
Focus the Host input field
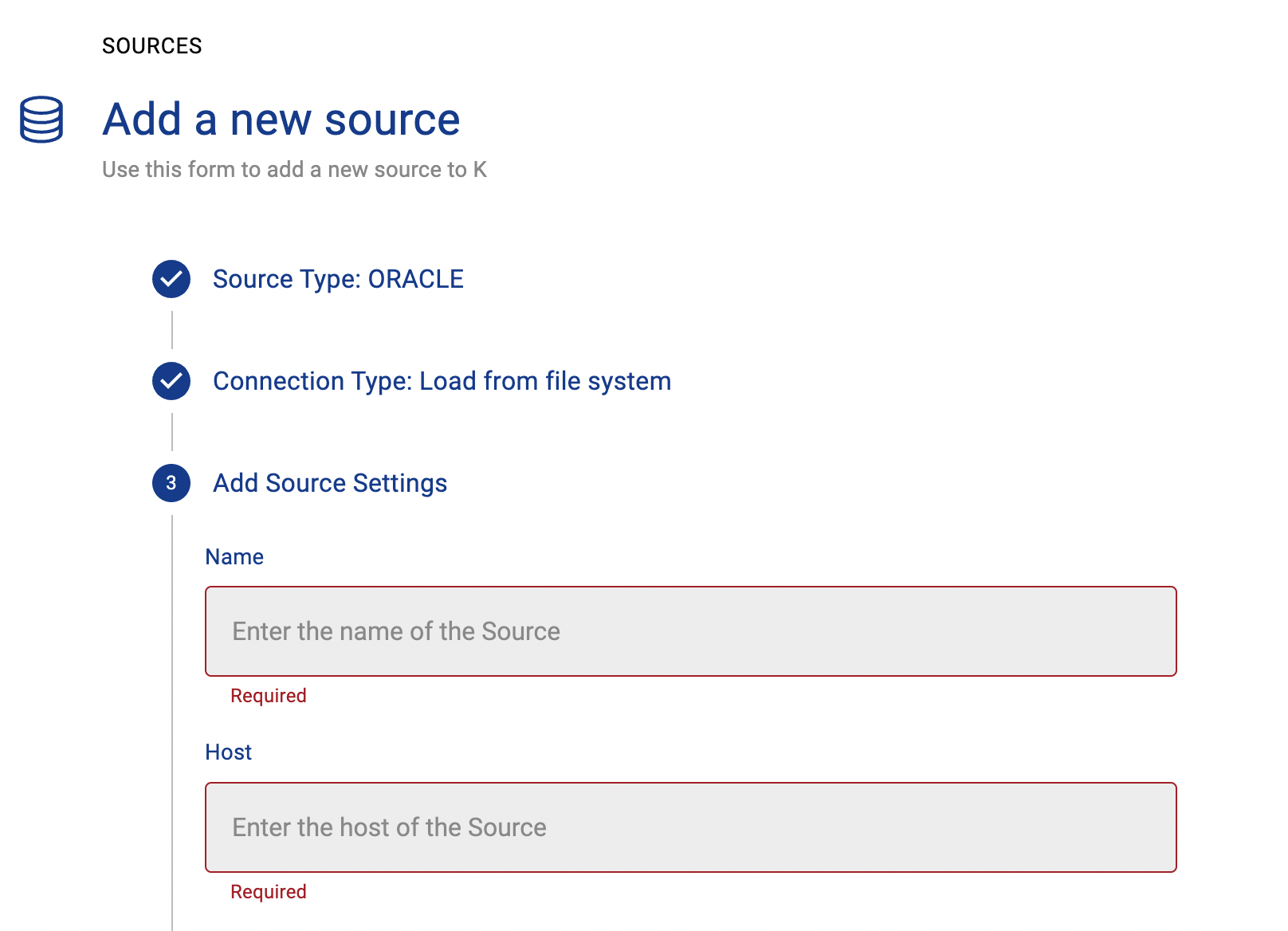(x=690, y=827)
